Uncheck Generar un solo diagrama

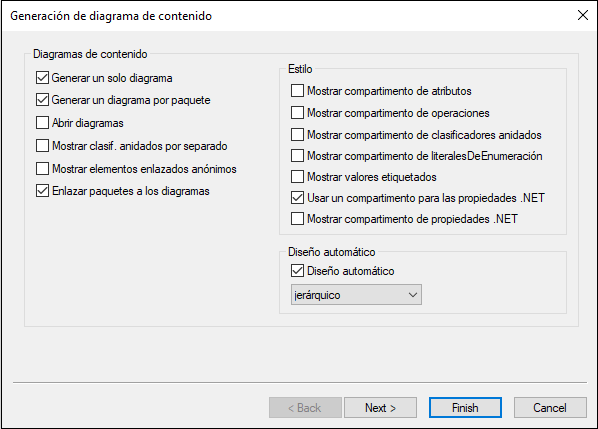point(42,78)
